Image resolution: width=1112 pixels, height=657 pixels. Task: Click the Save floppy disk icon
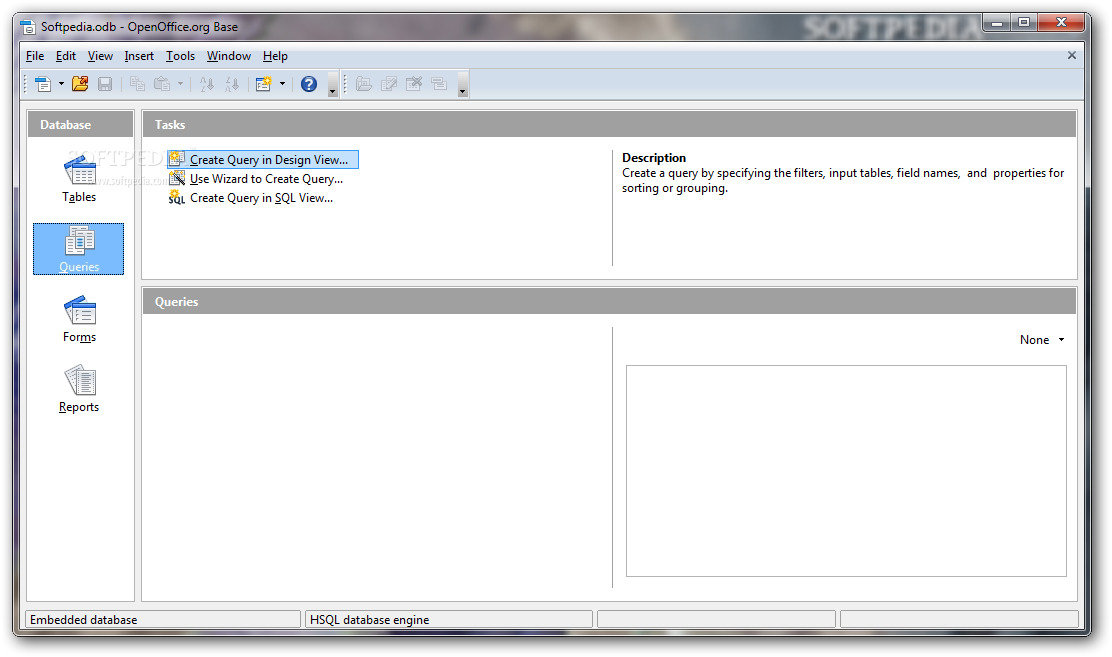[x=105, y=84]
